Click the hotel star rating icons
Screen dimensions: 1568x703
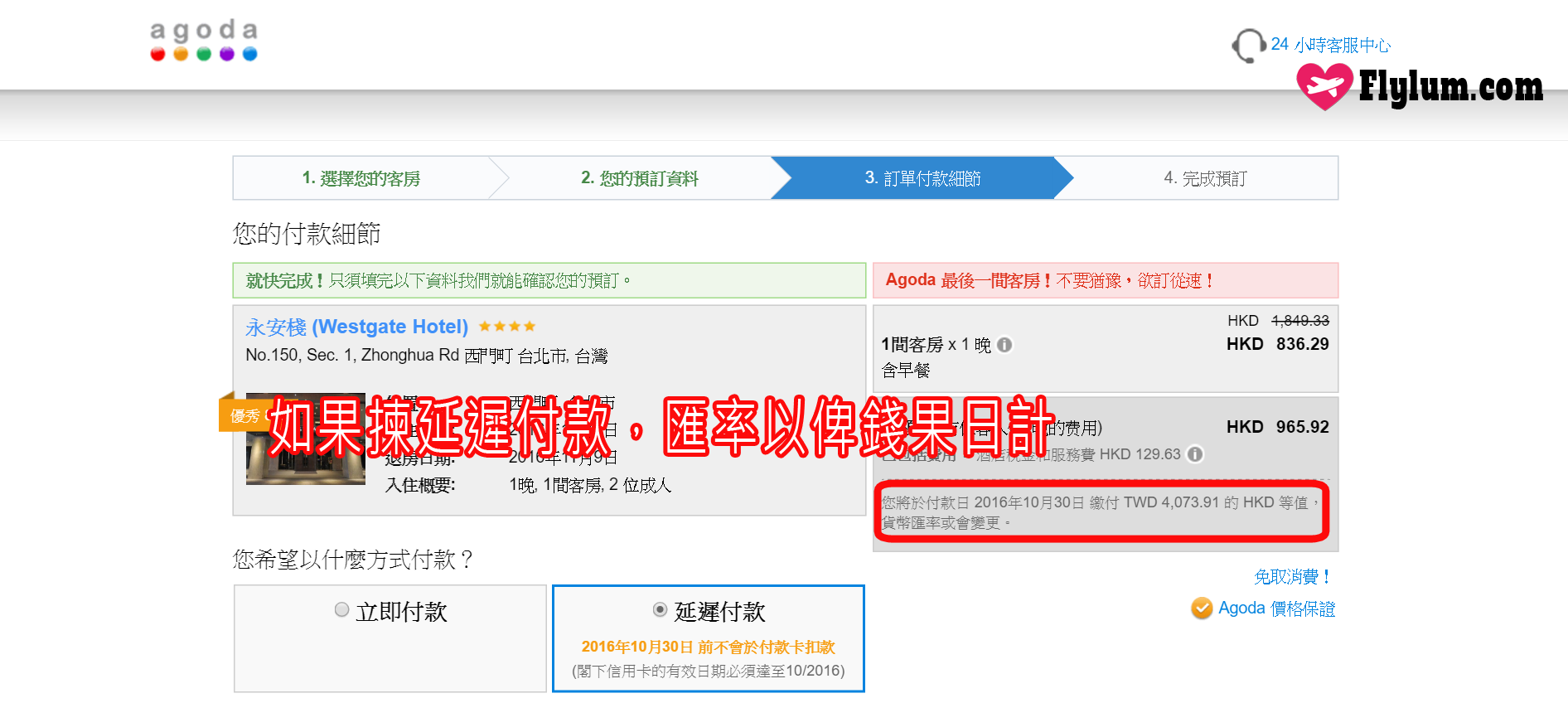507,327
